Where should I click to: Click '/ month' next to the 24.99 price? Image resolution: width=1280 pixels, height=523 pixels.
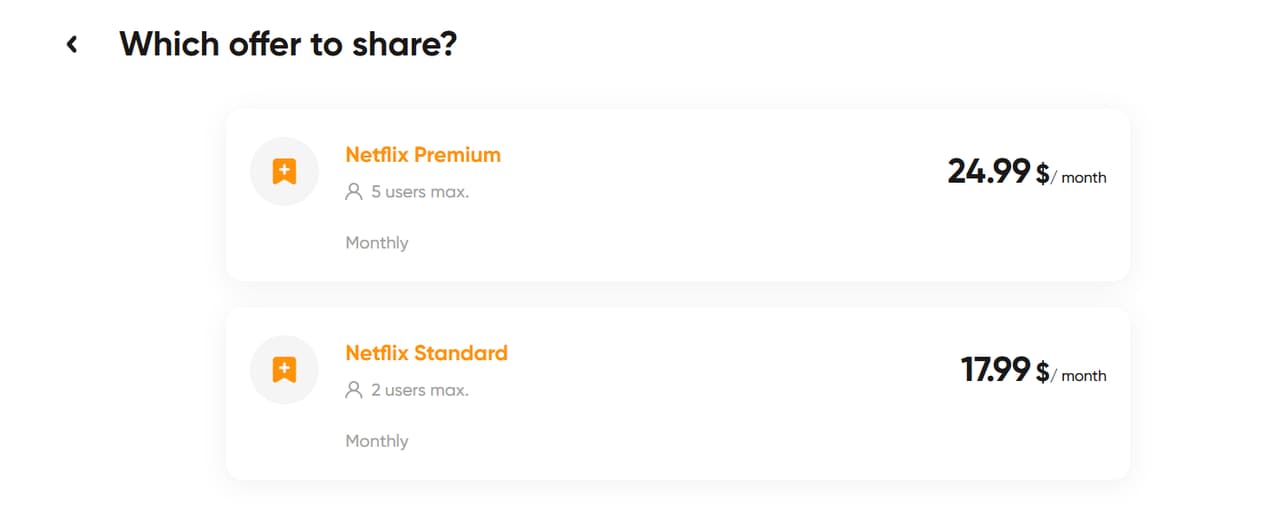click(1080, 178)
